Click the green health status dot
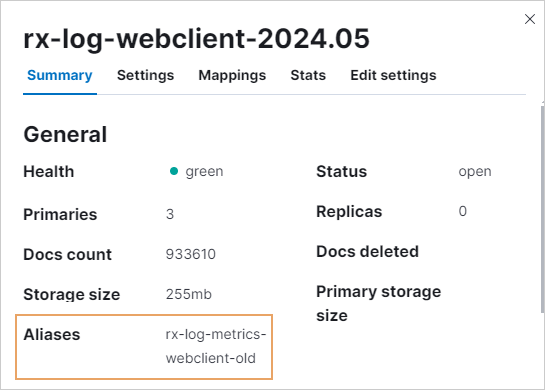The width and height of the screenshot is (545, 390). click(174, 171)
